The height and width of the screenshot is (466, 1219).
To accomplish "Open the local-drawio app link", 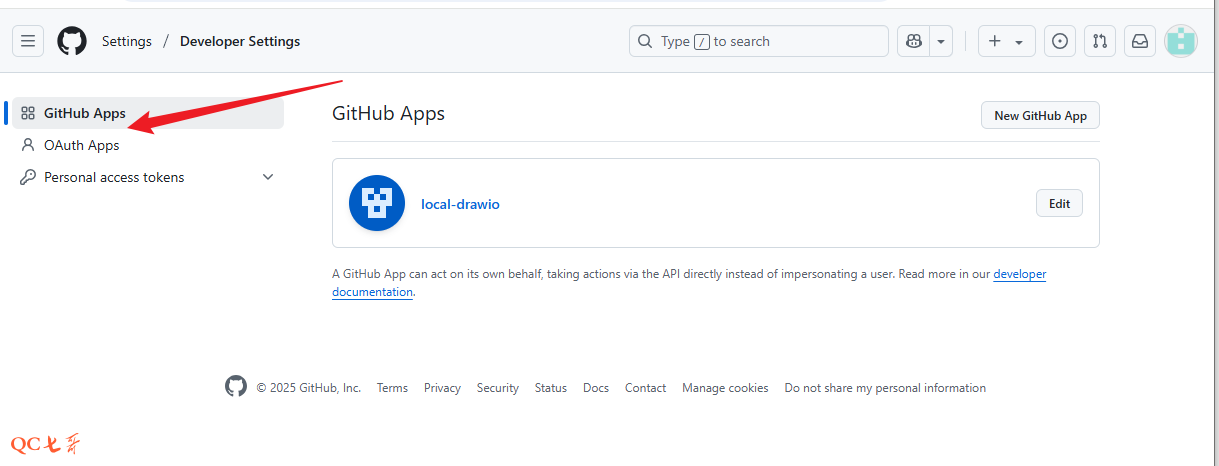I will point(460,204).
